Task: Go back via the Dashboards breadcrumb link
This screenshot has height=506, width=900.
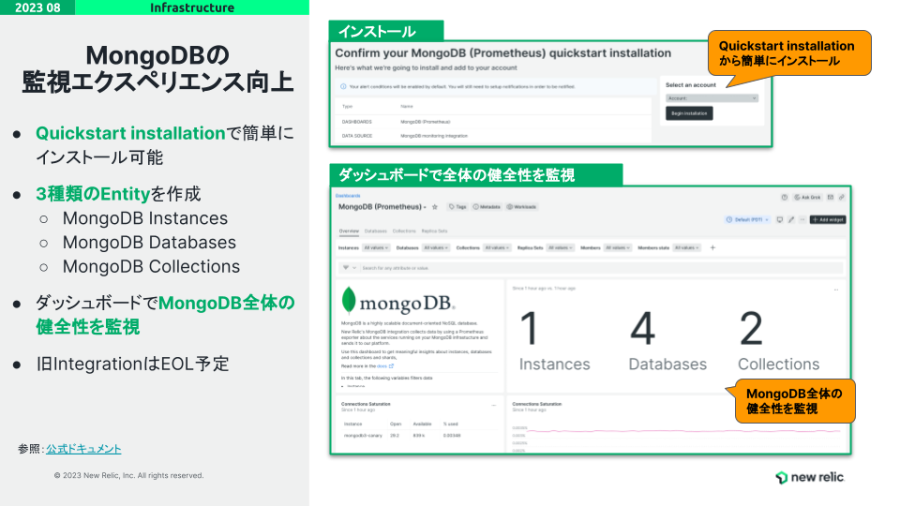Action: [348, 196]
